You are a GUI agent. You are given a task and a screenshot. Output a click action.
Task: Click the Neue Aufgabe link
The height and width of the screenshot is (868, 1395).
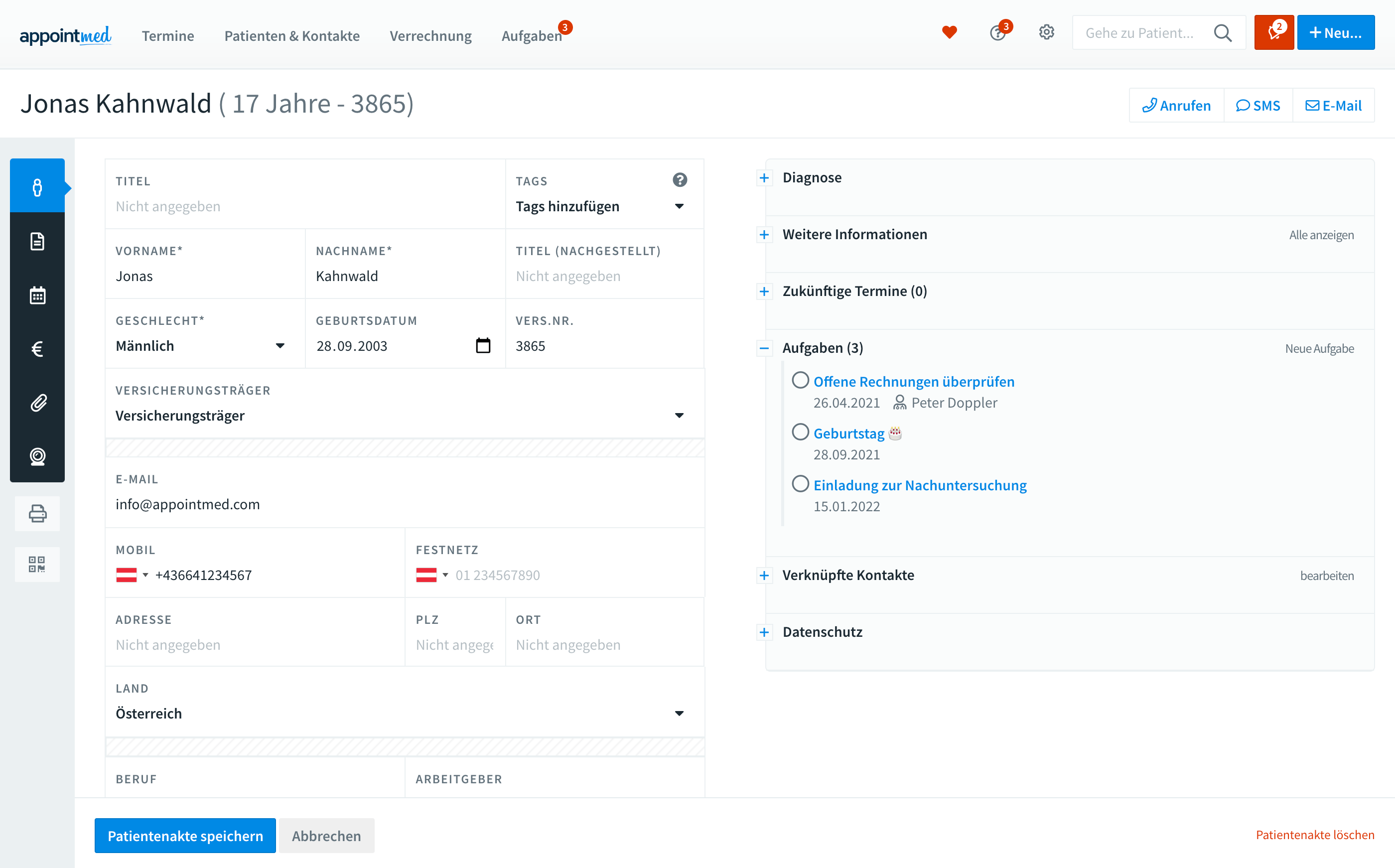tap(1319, 348)
